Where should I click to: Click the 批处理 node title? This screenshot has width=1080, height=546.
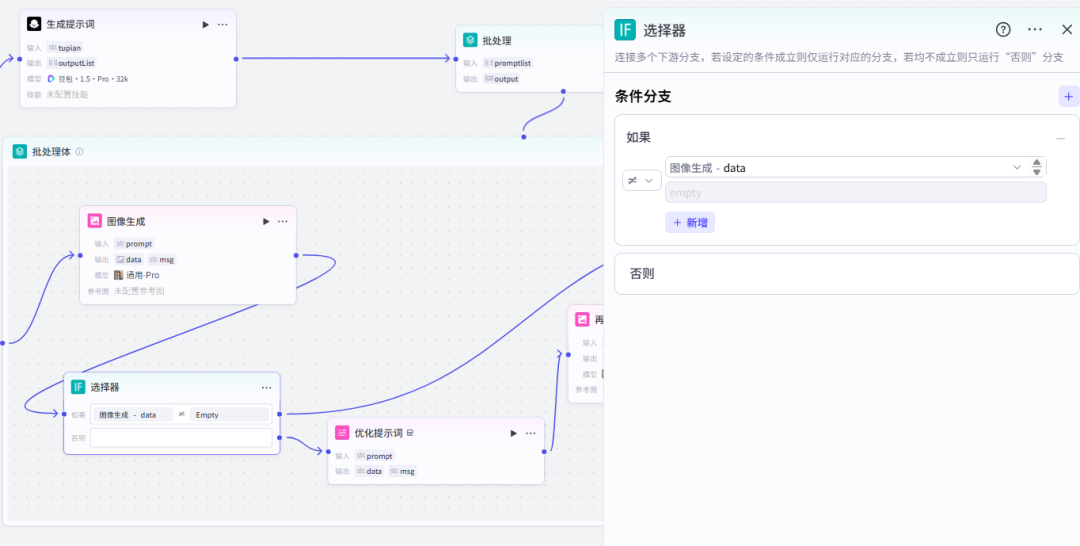click(x=497, y=41)
